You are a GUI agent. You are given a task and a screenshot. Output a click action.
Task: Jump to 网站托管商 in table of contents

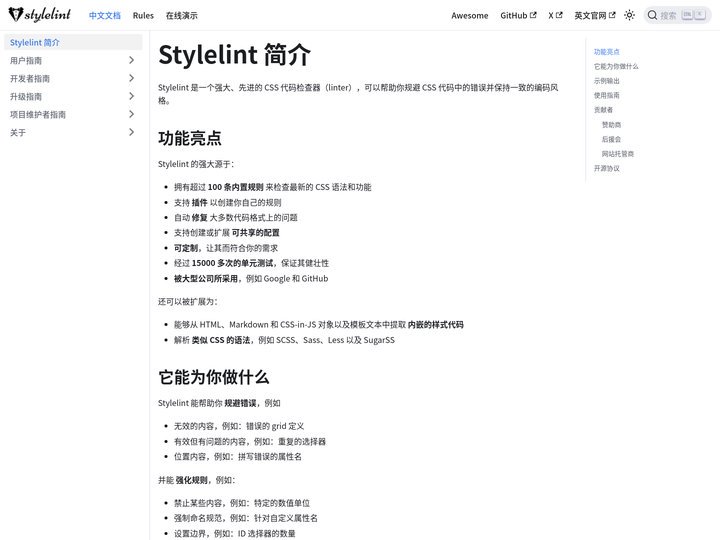[618, 154]
